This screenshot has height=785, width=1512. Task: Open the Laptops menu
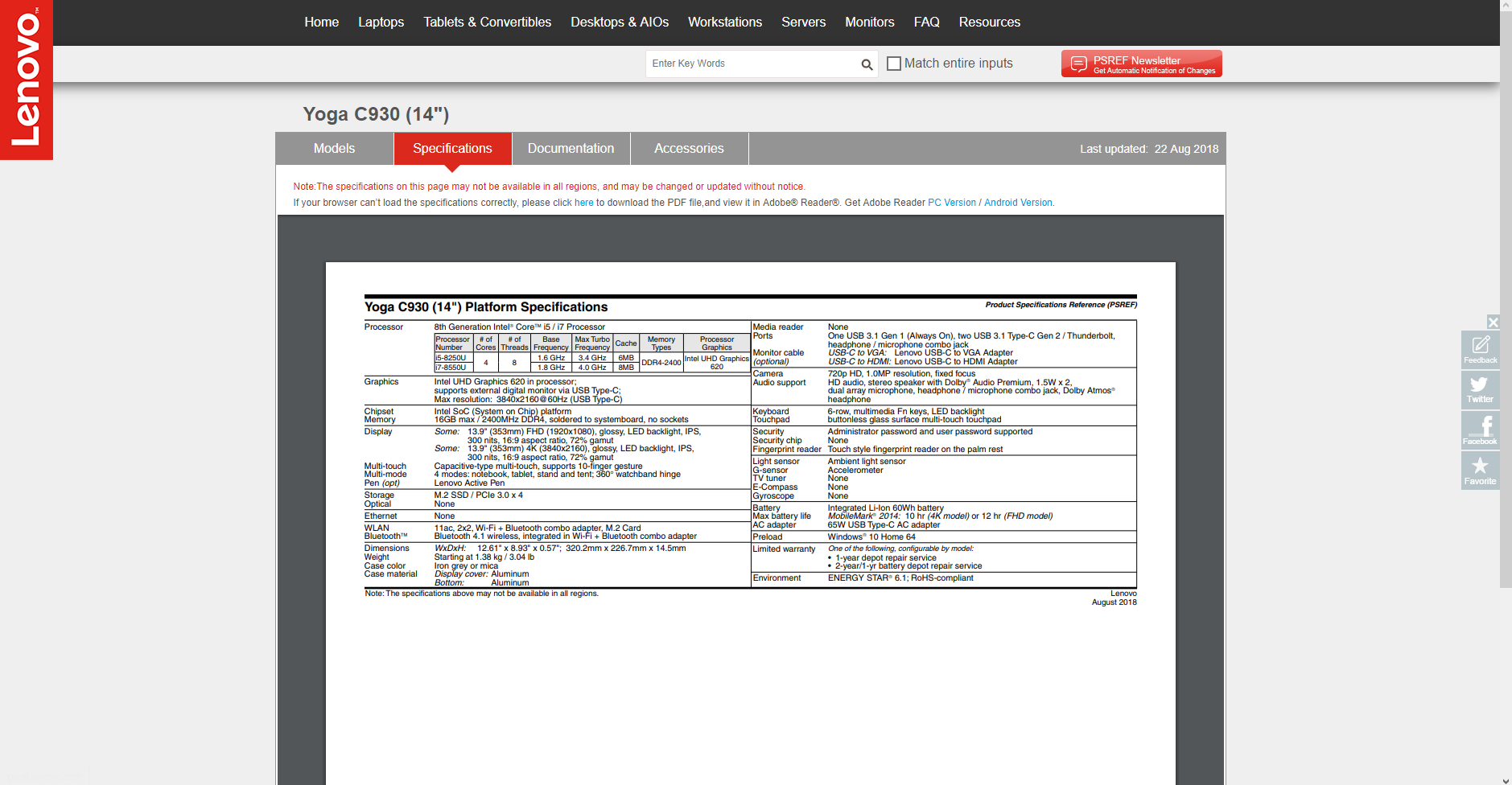[381, 23]
